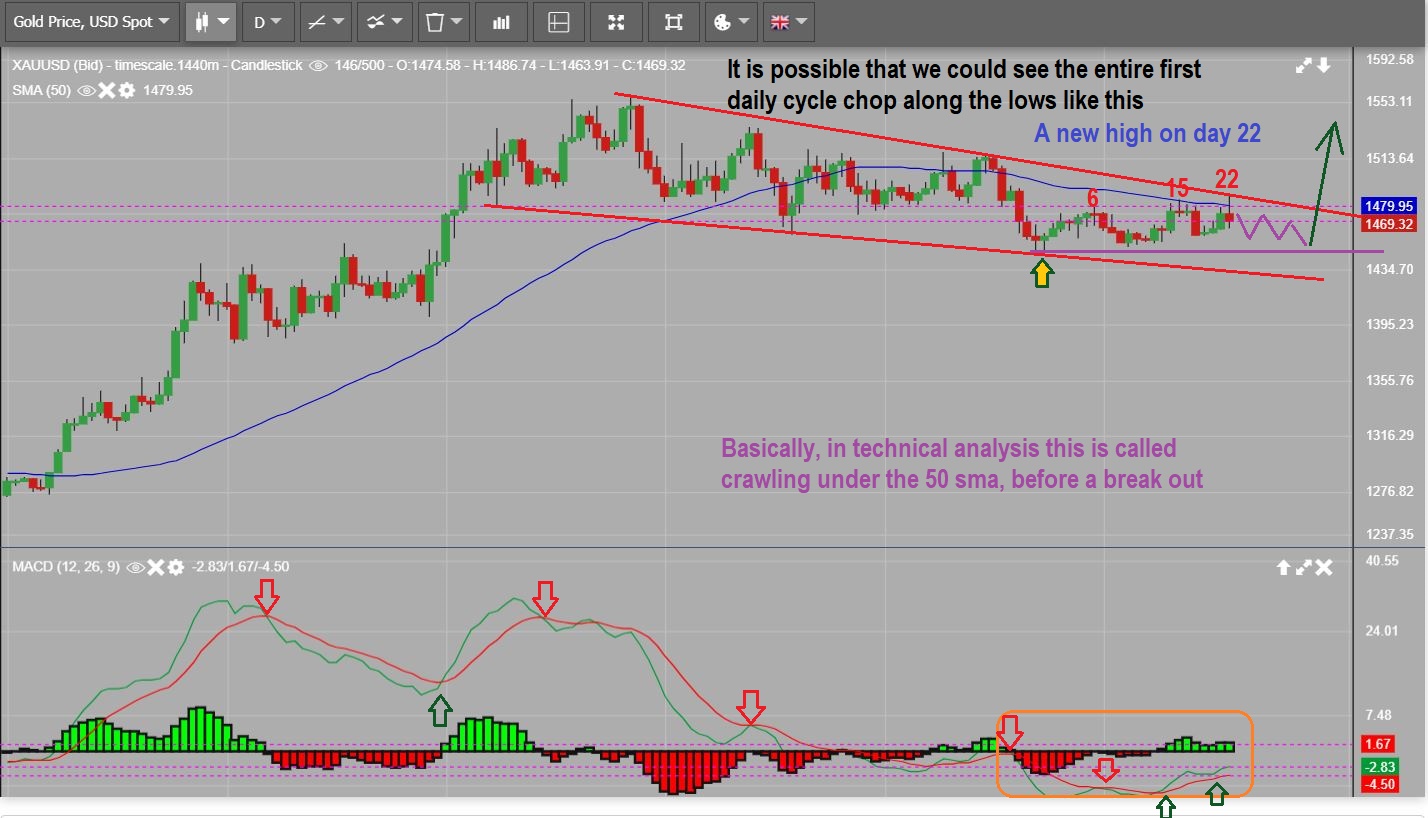Click the 1479.95 value beside SMA settings gear
The width and height of the screenshot is (1428, 818).
coord(168,90)
